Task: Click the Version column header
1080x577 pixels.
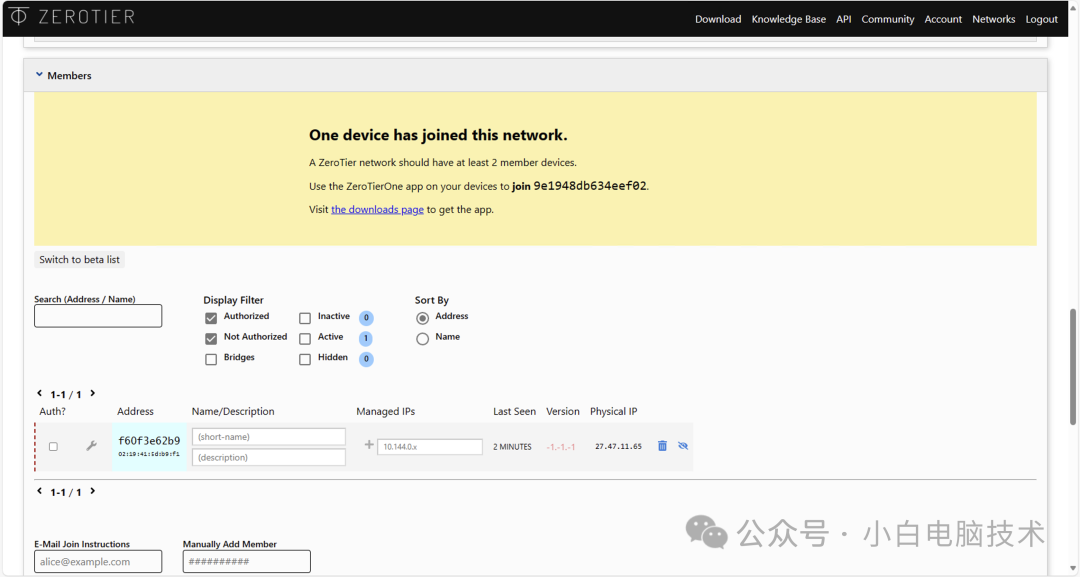Action: click(x=563, y=411)
